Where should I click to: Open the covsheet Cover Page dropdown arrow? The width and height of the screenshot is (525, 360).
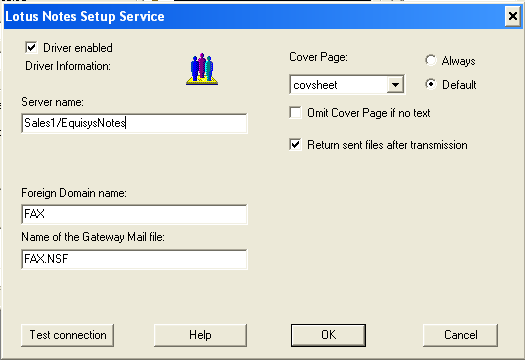pos(395,84)
